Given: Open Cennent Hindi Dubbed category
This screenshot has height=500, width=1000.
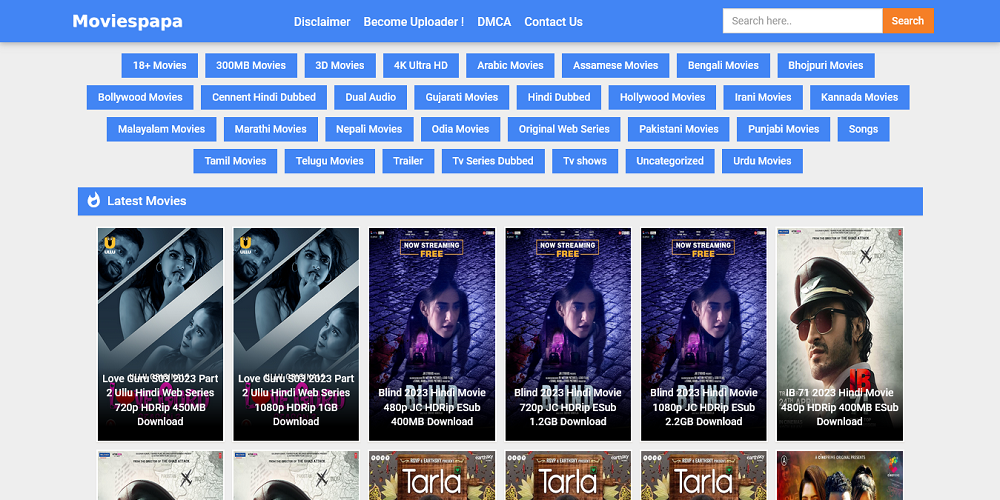Looking at the screenshot, I should [264, 97].
